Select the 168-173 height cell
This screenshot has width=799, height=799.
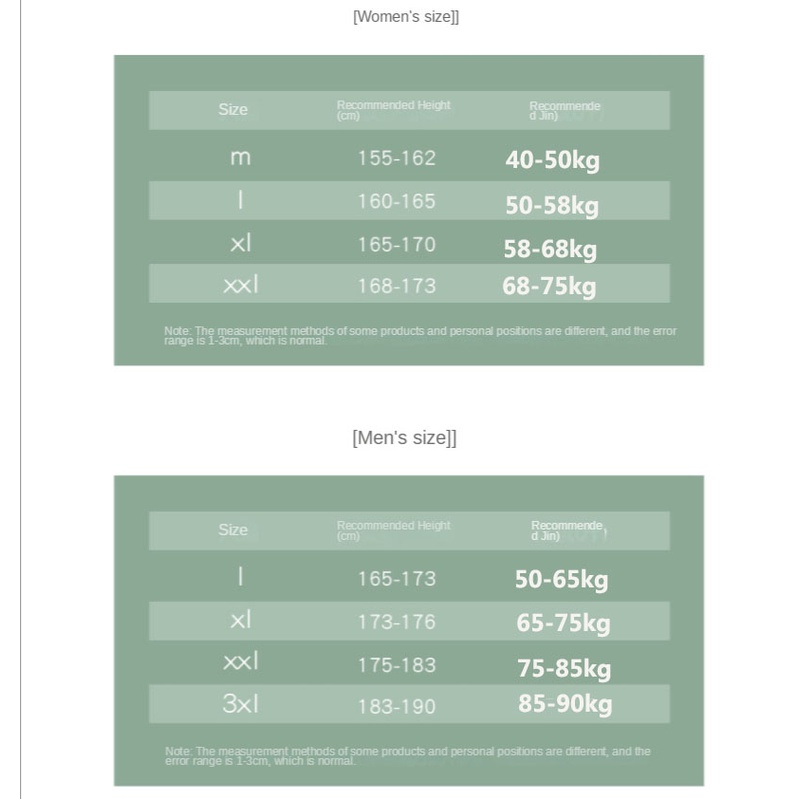[x=397, y=286]
